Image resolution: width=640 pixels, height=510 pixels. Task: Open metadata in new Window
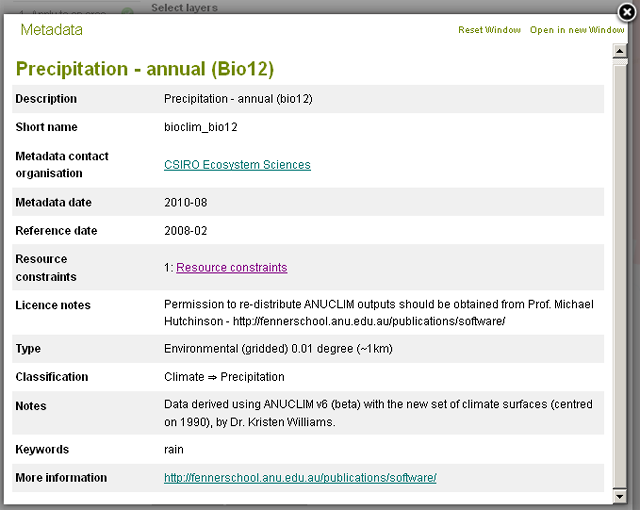coord(577,30)
